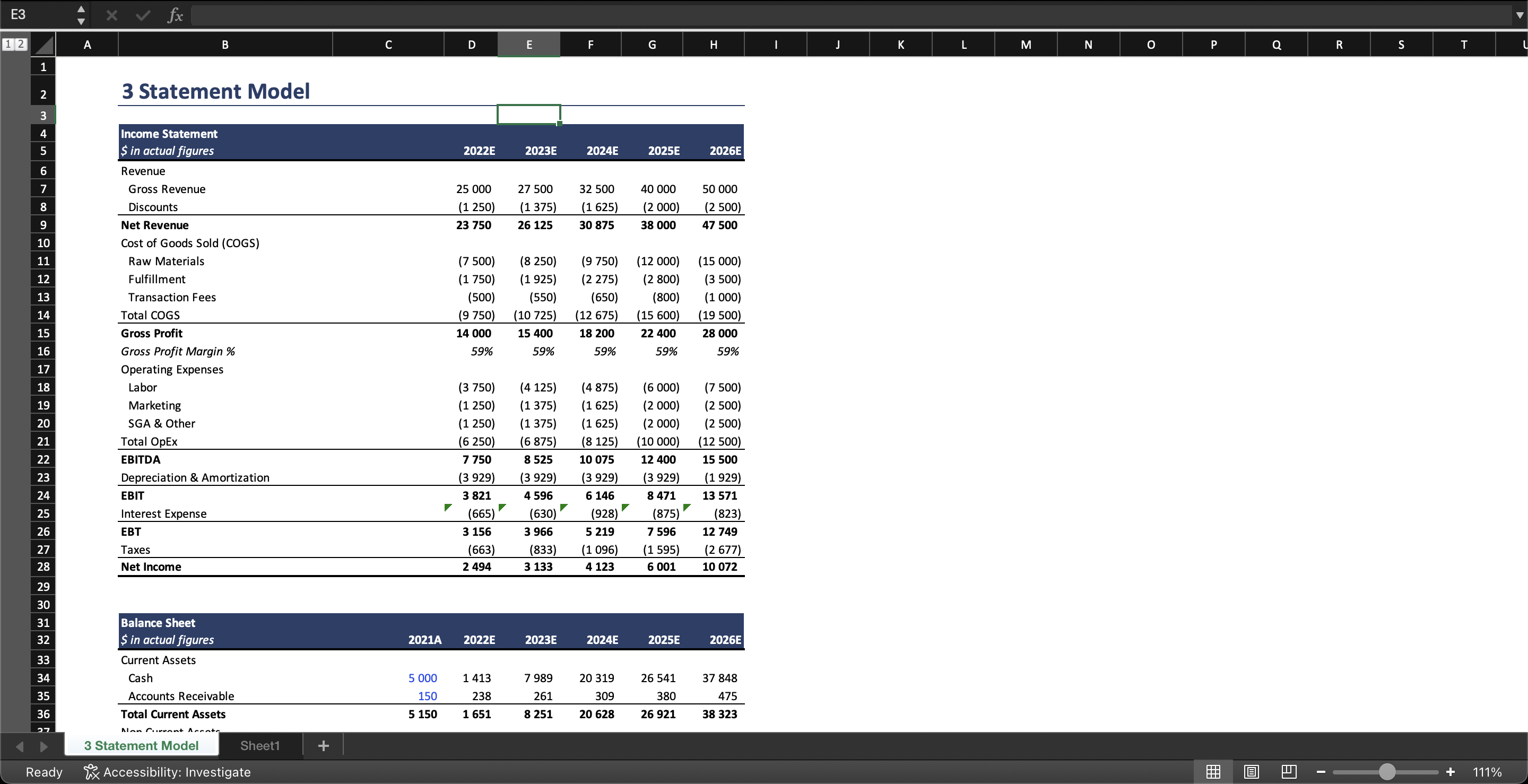Click the 3 Statement Model title cell
The image size is (1528, 784).
tap(215, 91)
